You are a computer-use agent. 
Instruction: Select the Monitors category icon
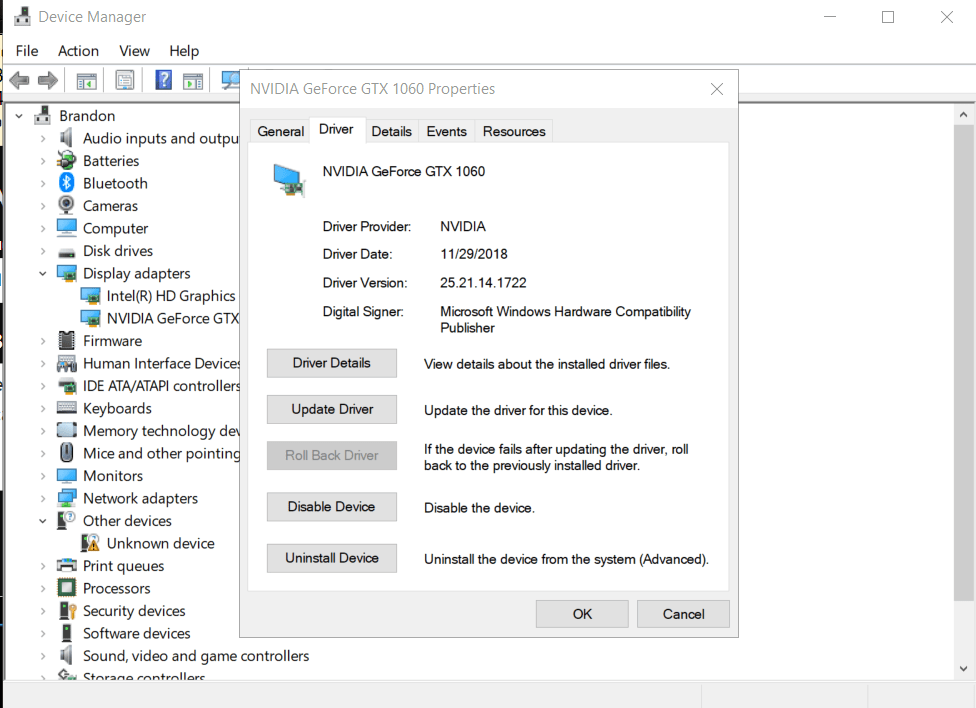[x=67, y=475]
